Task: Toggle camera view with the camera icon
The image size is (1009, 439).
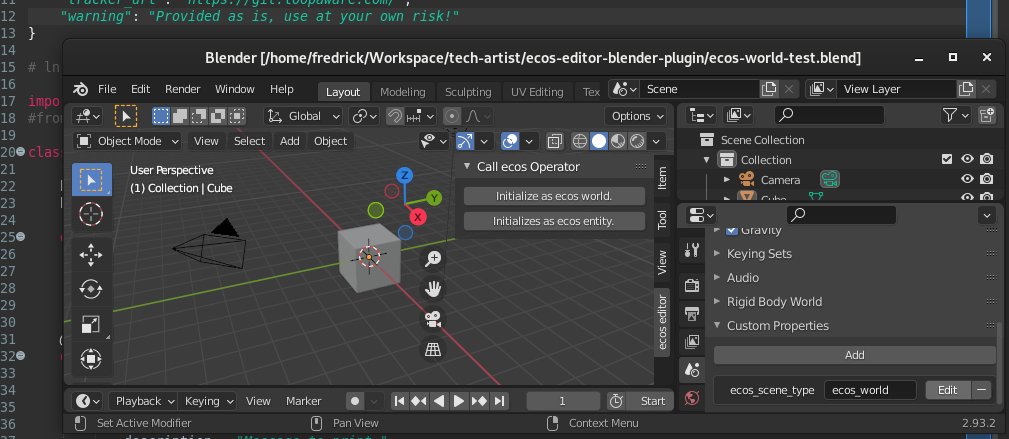Action: click(x=433, y=319)
